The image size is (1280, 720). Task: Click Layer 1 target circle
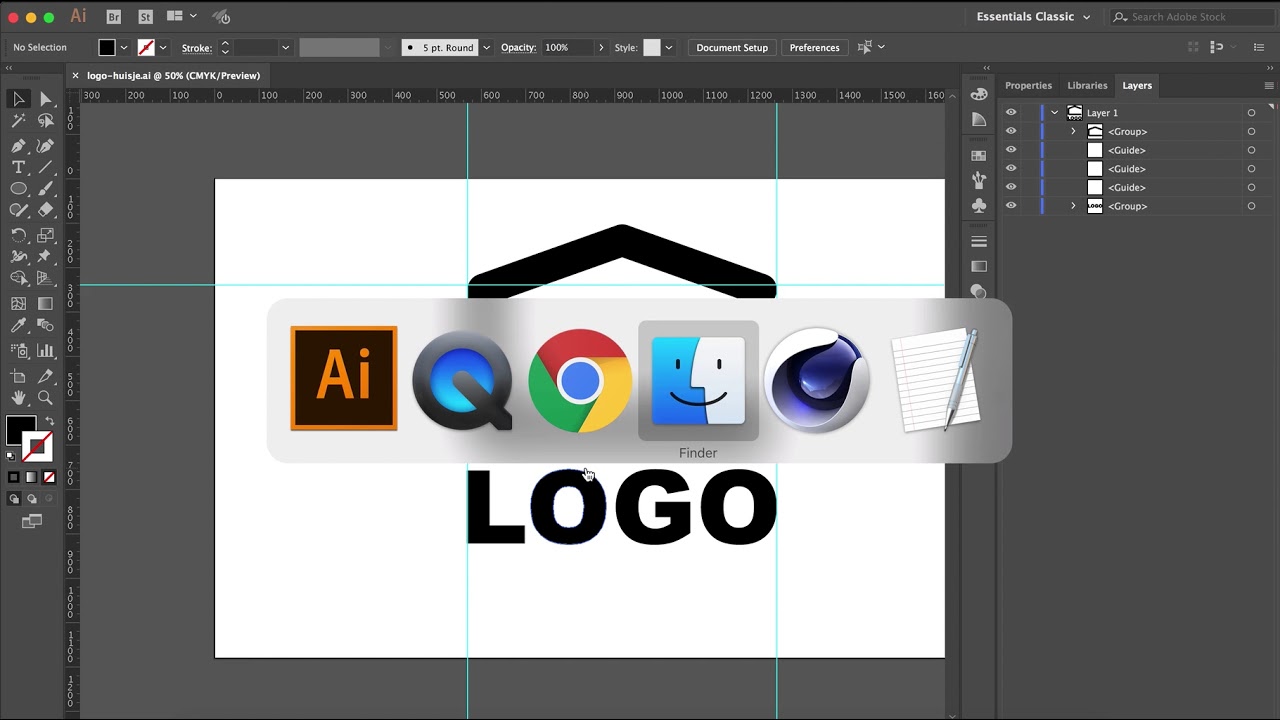(x=1251, y=113)
